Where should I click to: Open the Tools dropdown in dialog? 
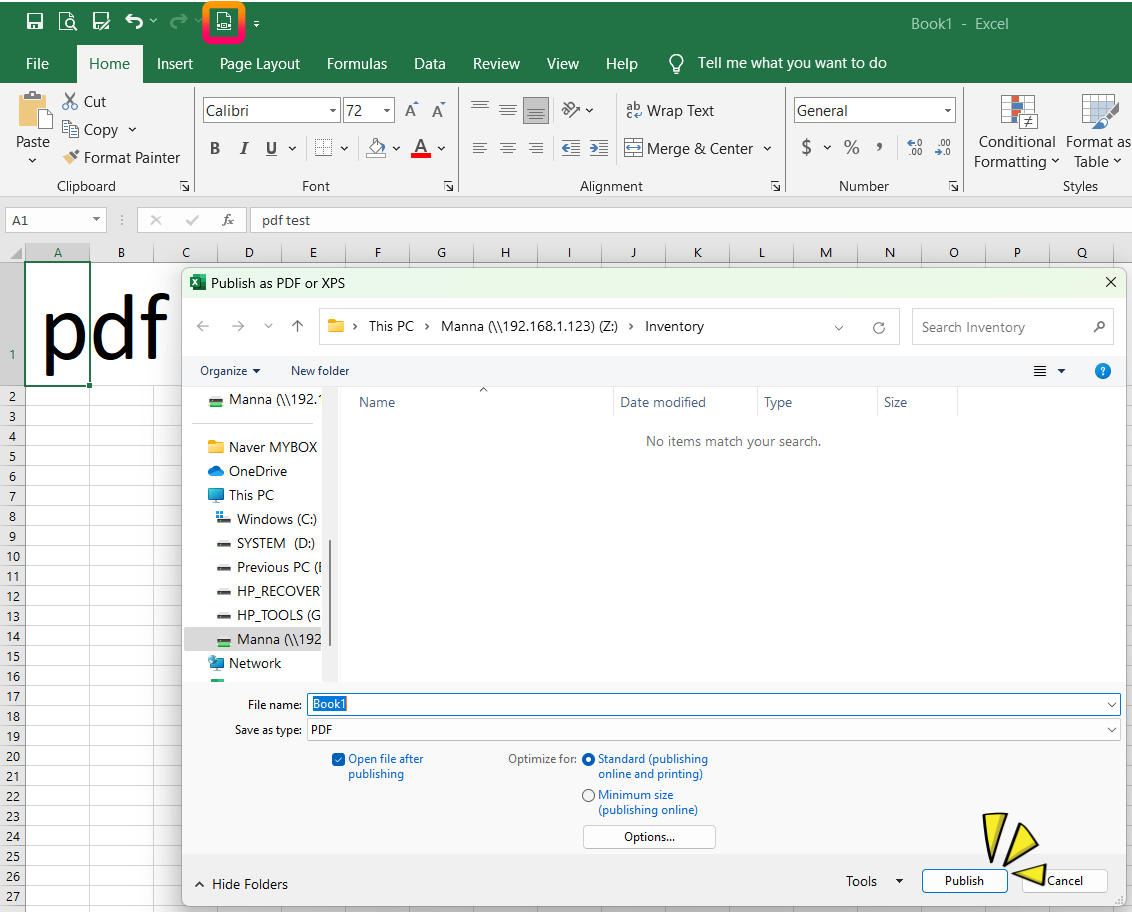[x=874, y=881]
